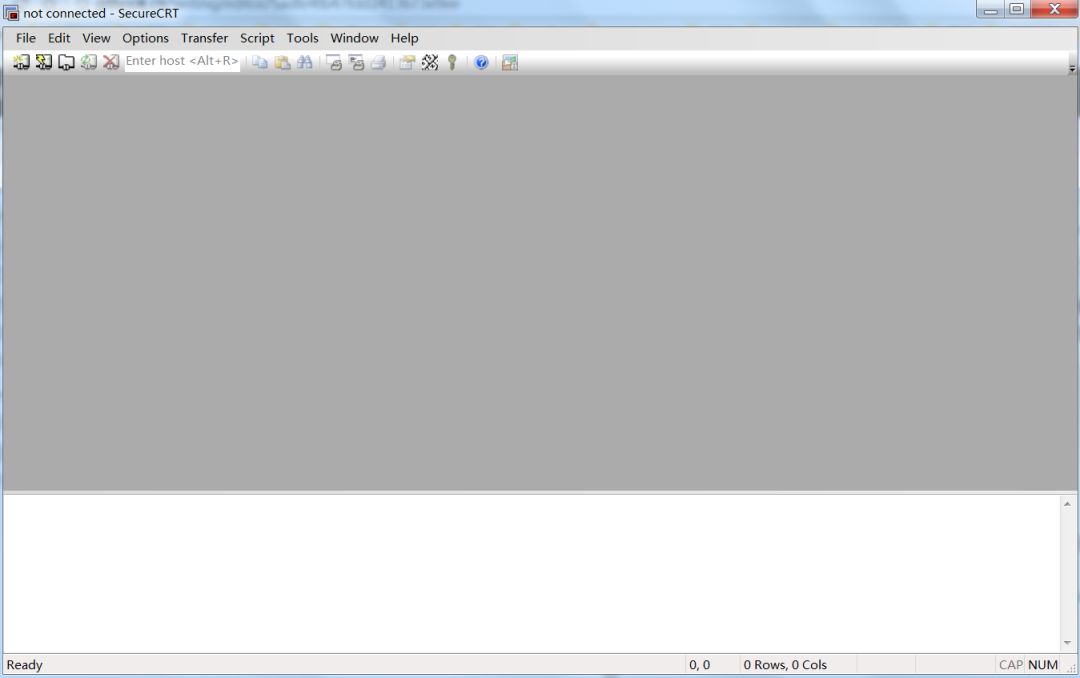This screenshot has width=1080, height=678.
Task: Click the Enter host input field
Action: pyautogui.click(x=182, y=61)
